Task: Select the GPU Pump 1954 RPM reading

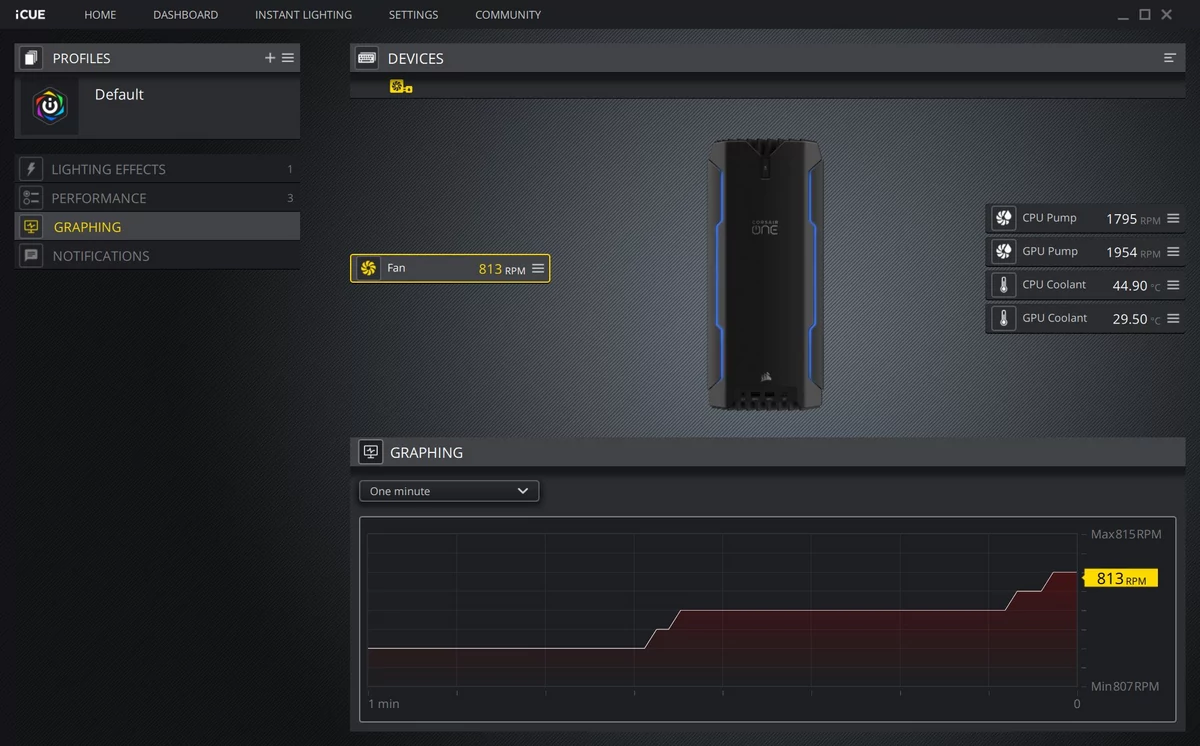Action: (x=1133, y=252)
